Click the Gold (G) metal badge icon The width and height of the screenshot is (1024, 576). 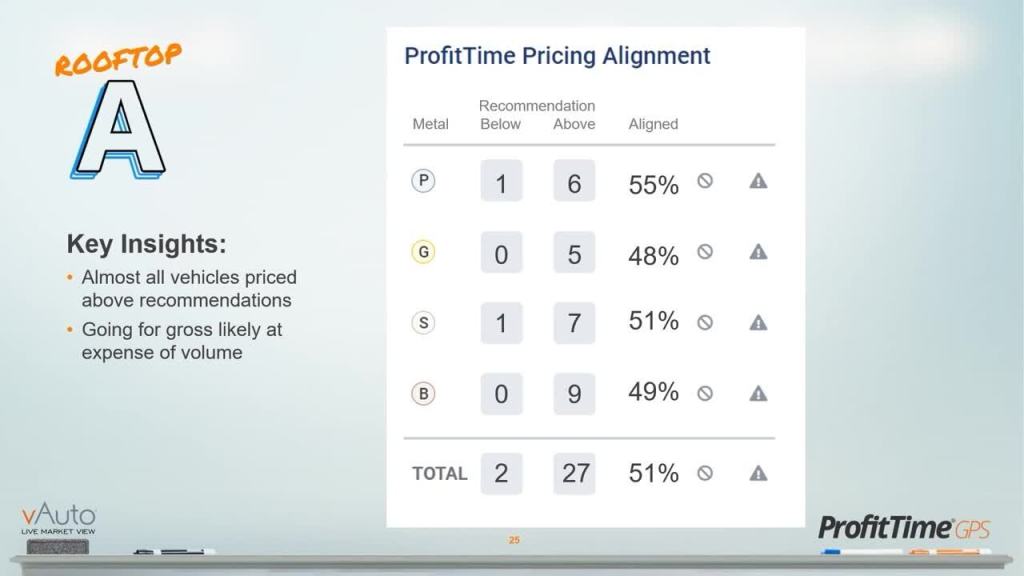(424, 252)
